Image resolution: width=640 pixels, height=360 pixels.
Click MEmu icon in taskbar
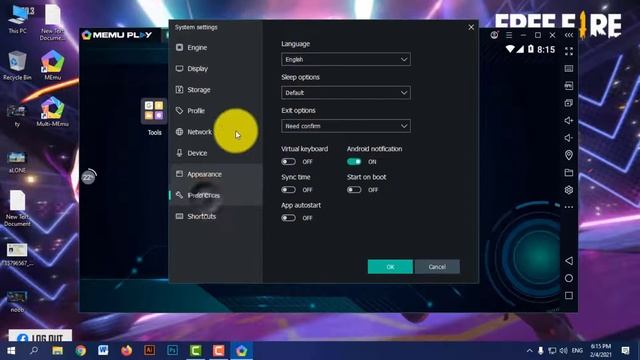click(x=242, y=351)
